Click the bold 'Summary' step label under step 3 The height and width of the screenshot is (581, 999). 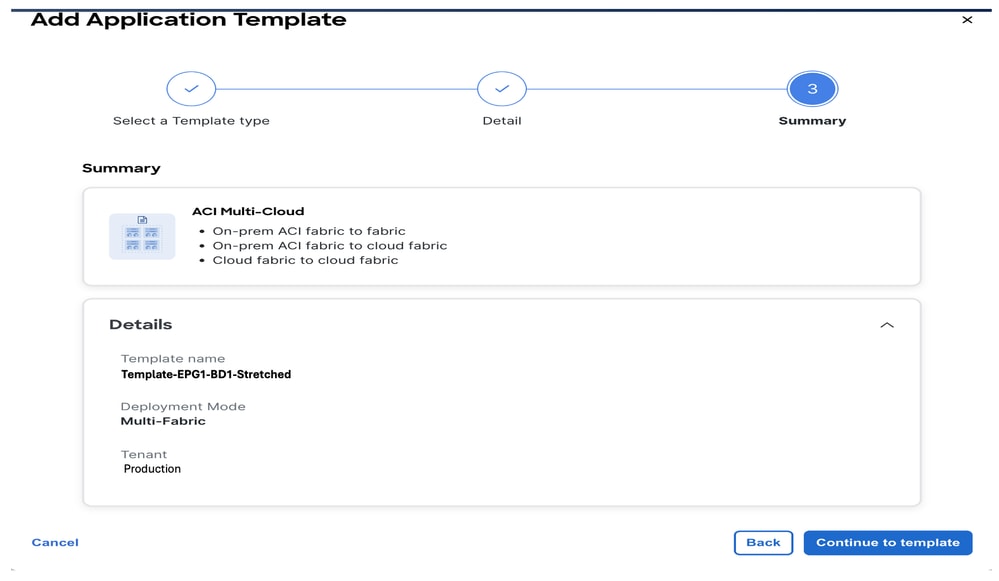tap(812, 121)
